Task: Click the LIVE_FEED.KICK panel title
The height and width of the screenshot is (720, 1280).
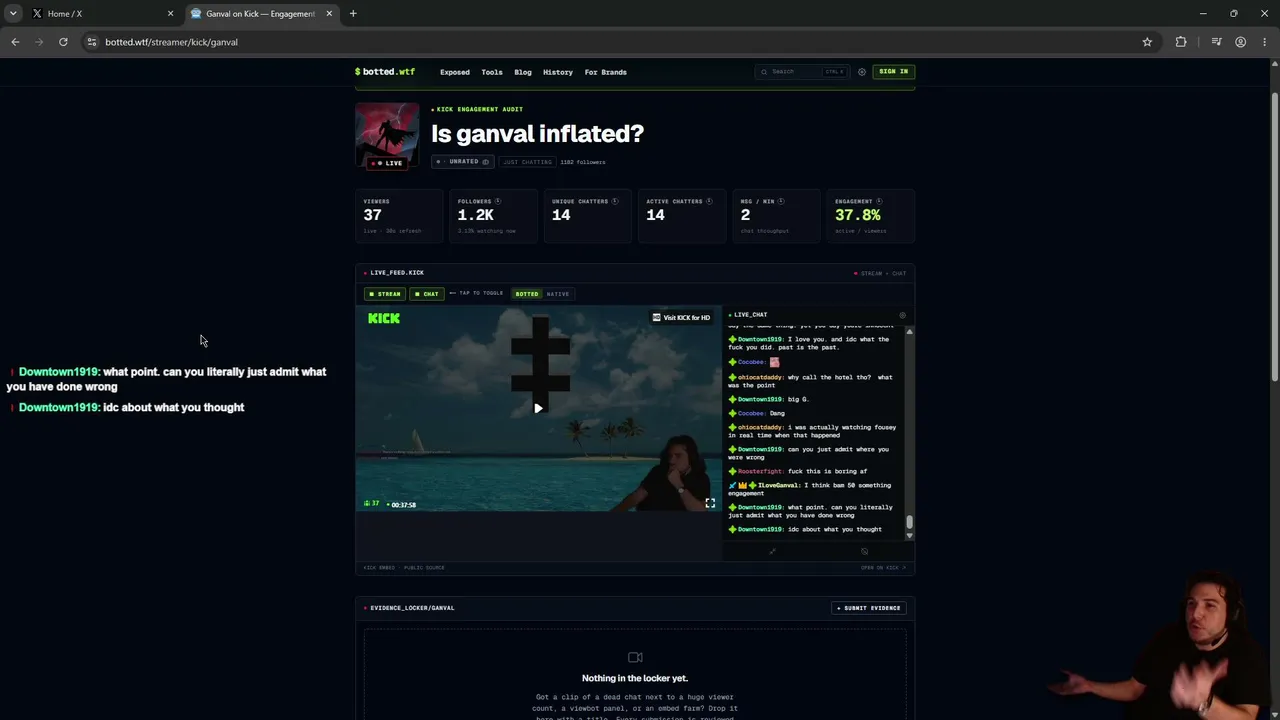Action: (397, 273)
